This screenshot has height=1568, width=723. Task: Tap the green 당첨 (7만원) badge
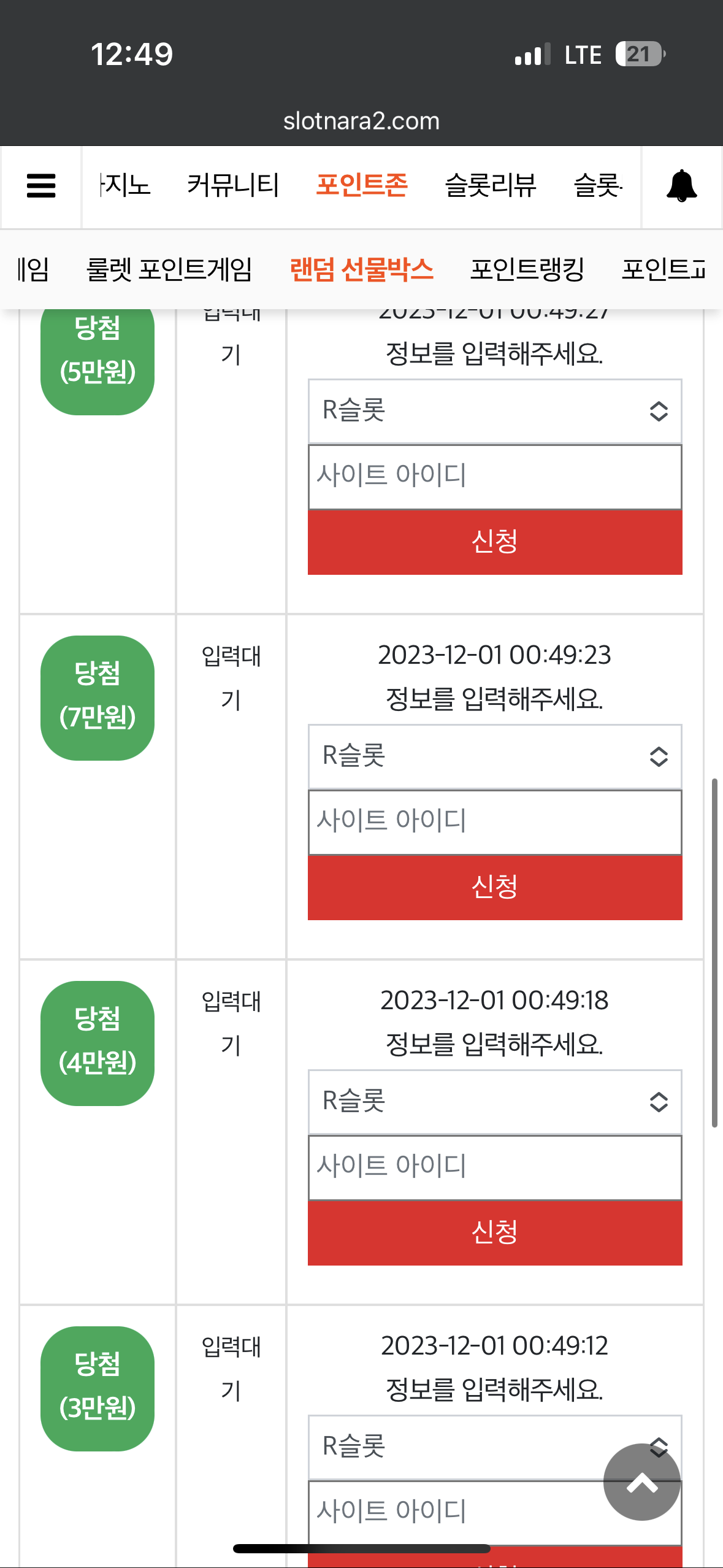point(98,698)
